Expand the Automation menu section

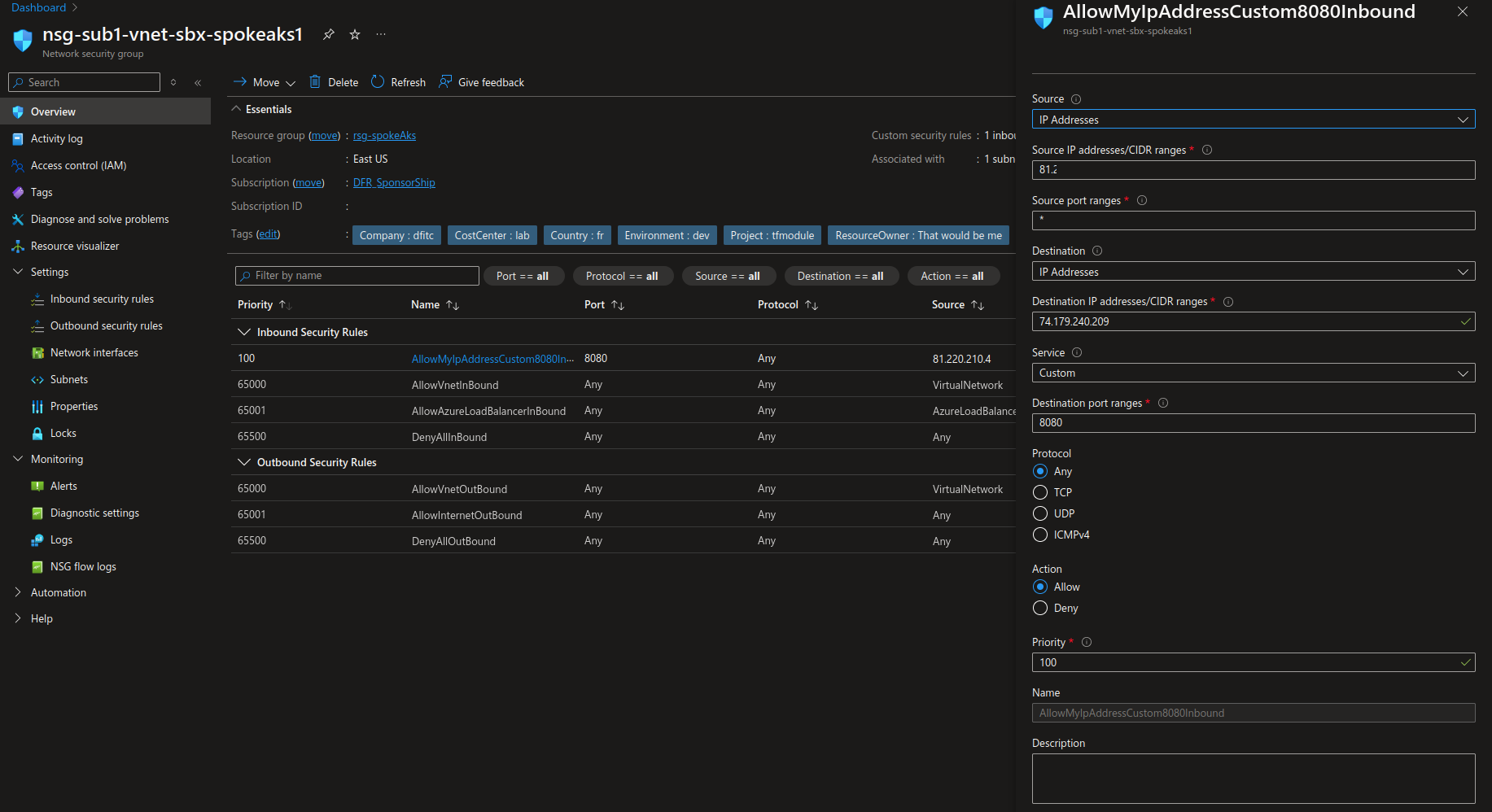pos(18,592)
